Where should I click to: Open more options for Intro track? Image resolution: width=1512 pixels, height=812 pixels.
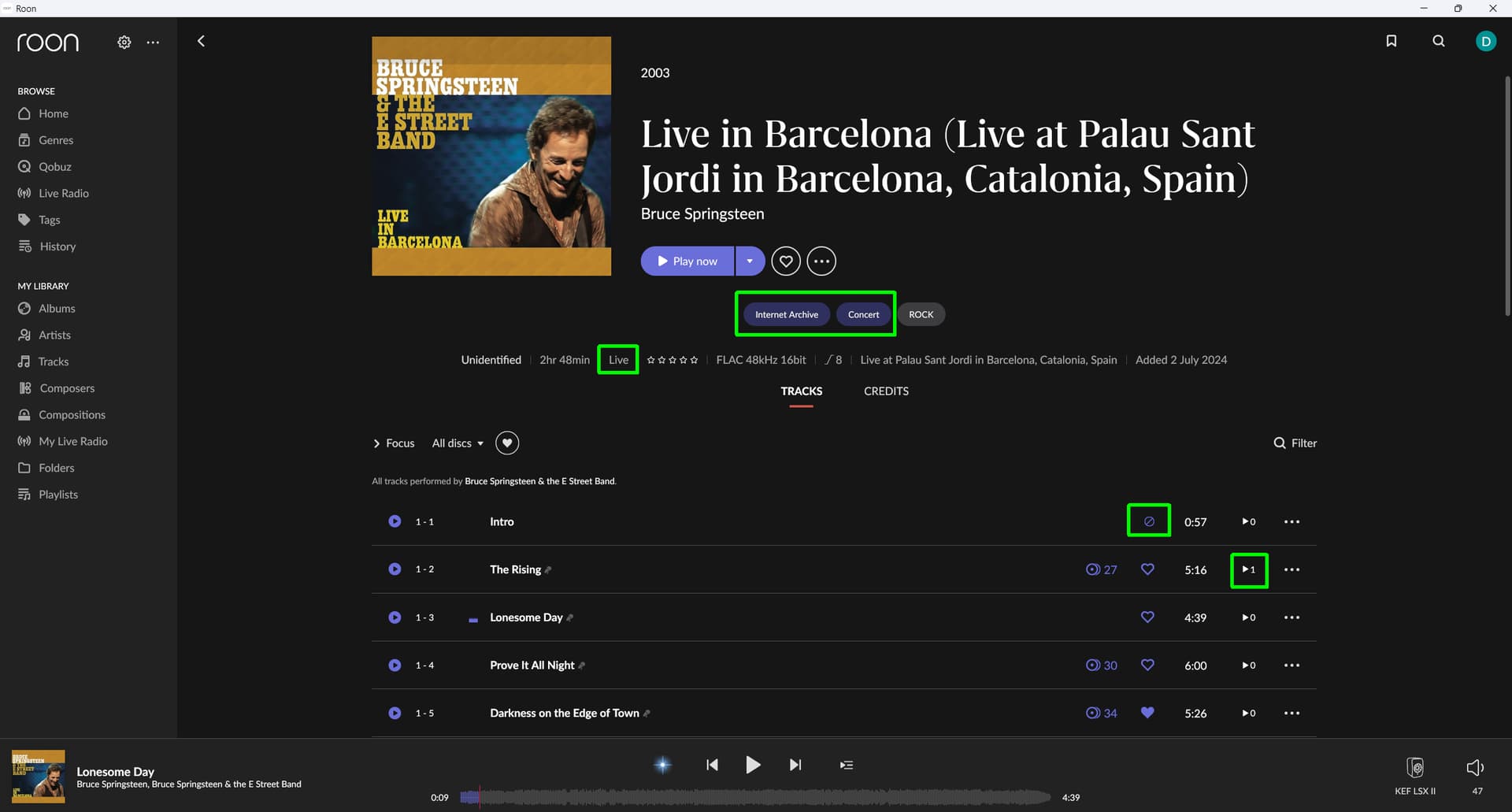[1292, 521]
